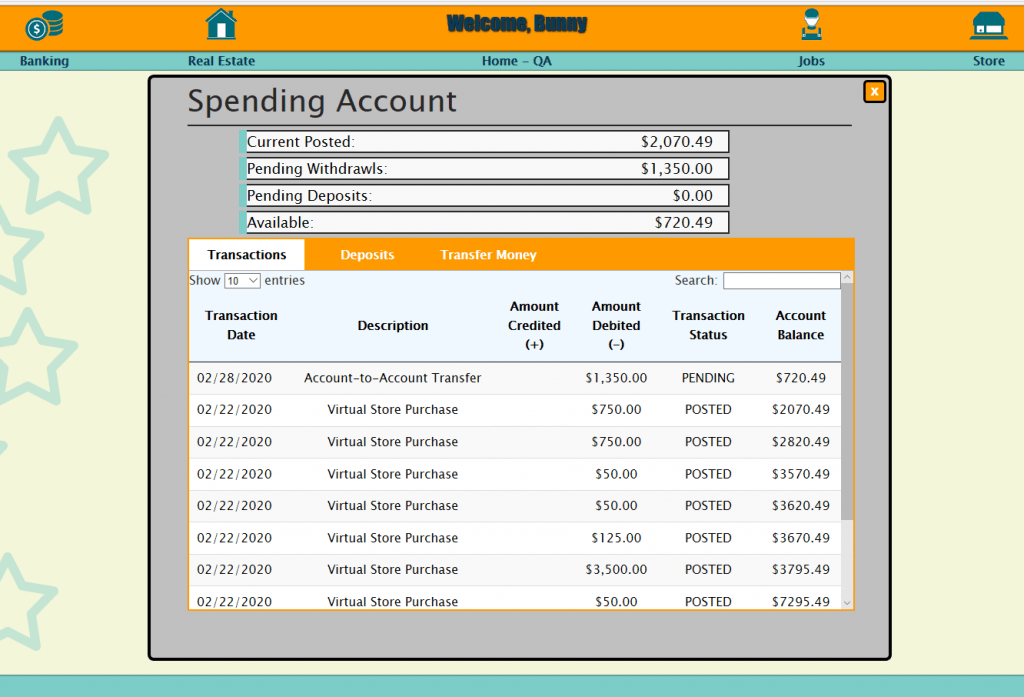Click the Store navigation label
The width and height of the screenshot is (1024, 697).
pyautogui.click(x=988, y=60)
